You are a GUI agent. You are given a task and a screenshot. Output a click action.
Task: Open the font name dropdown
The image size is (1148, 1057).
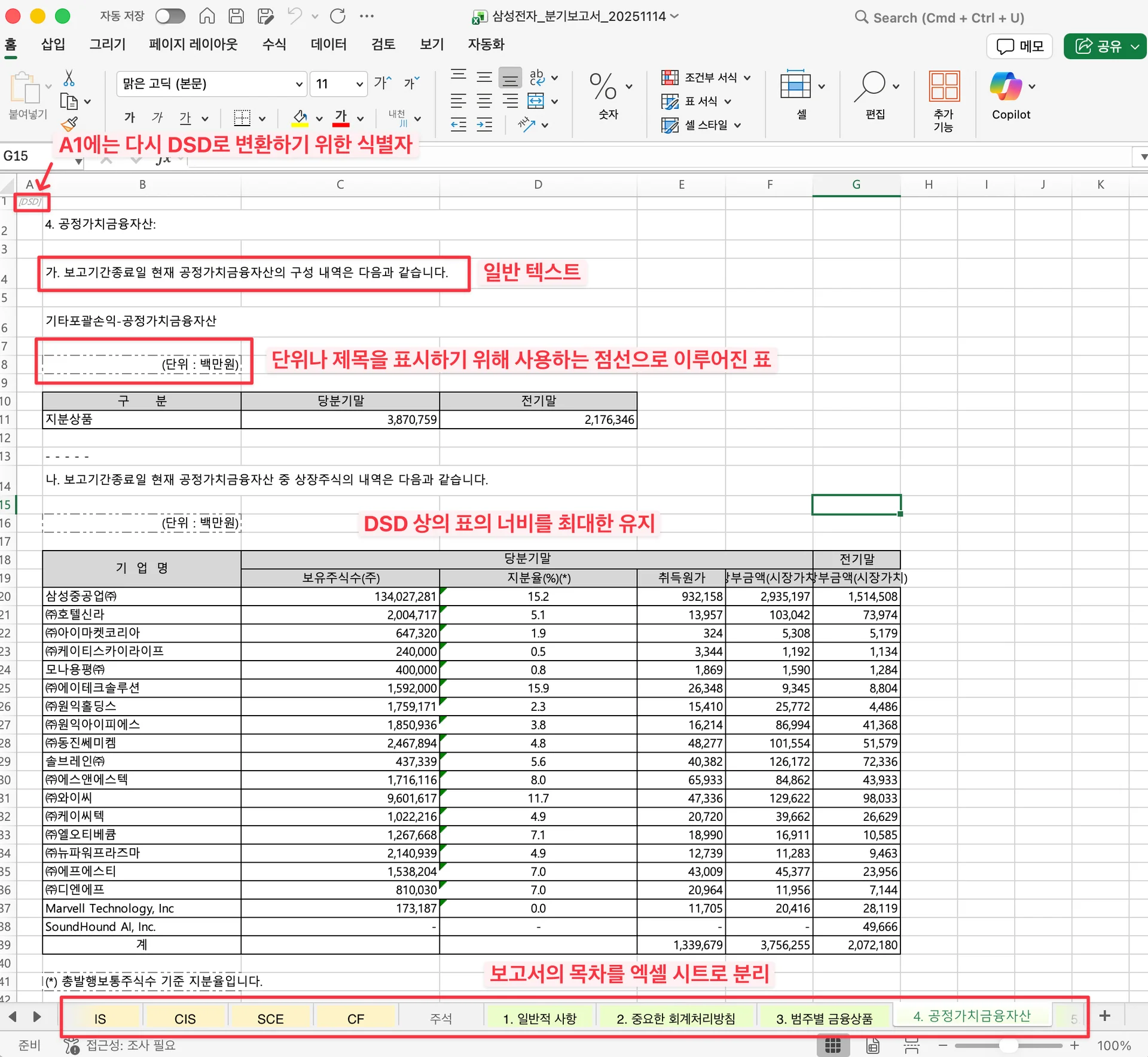pyautogui.click(x=299, y=84)
